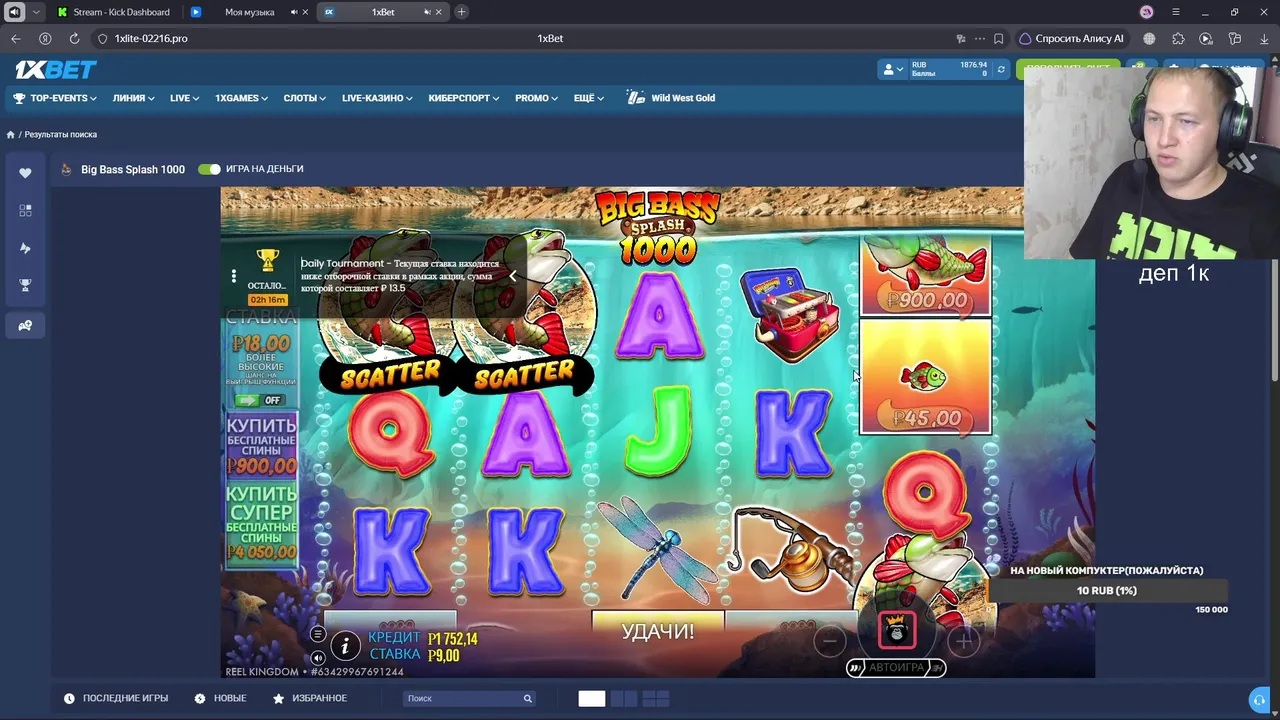Click the 1XBET logo

[x=56, y=69]
